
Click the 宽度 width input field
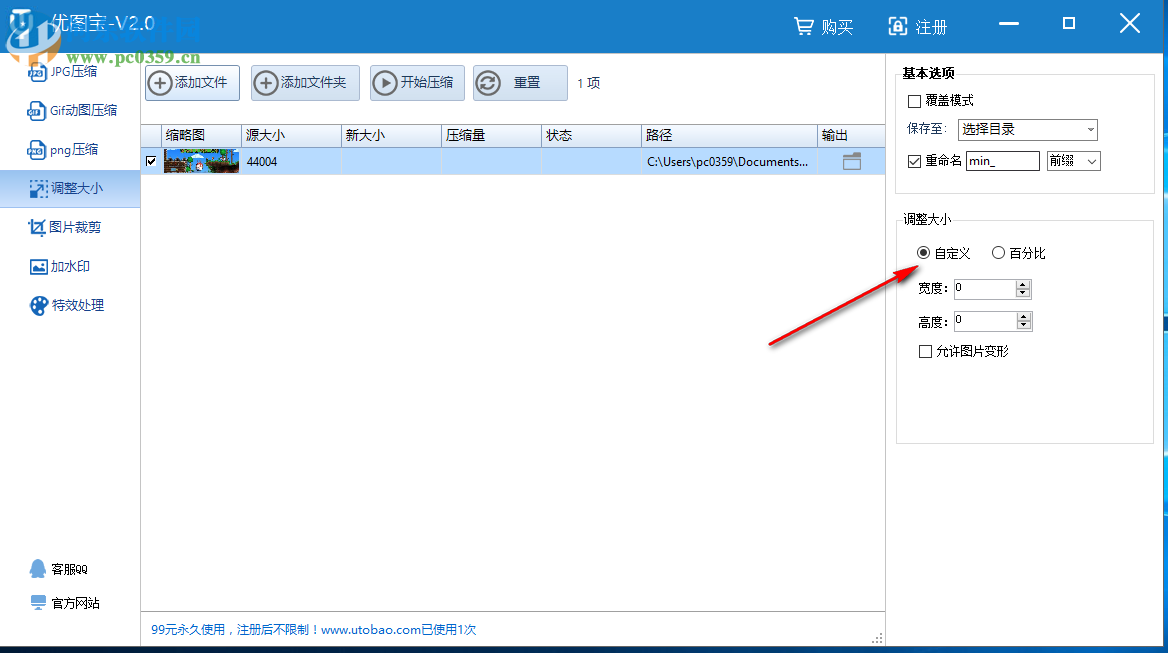(985, 288)
